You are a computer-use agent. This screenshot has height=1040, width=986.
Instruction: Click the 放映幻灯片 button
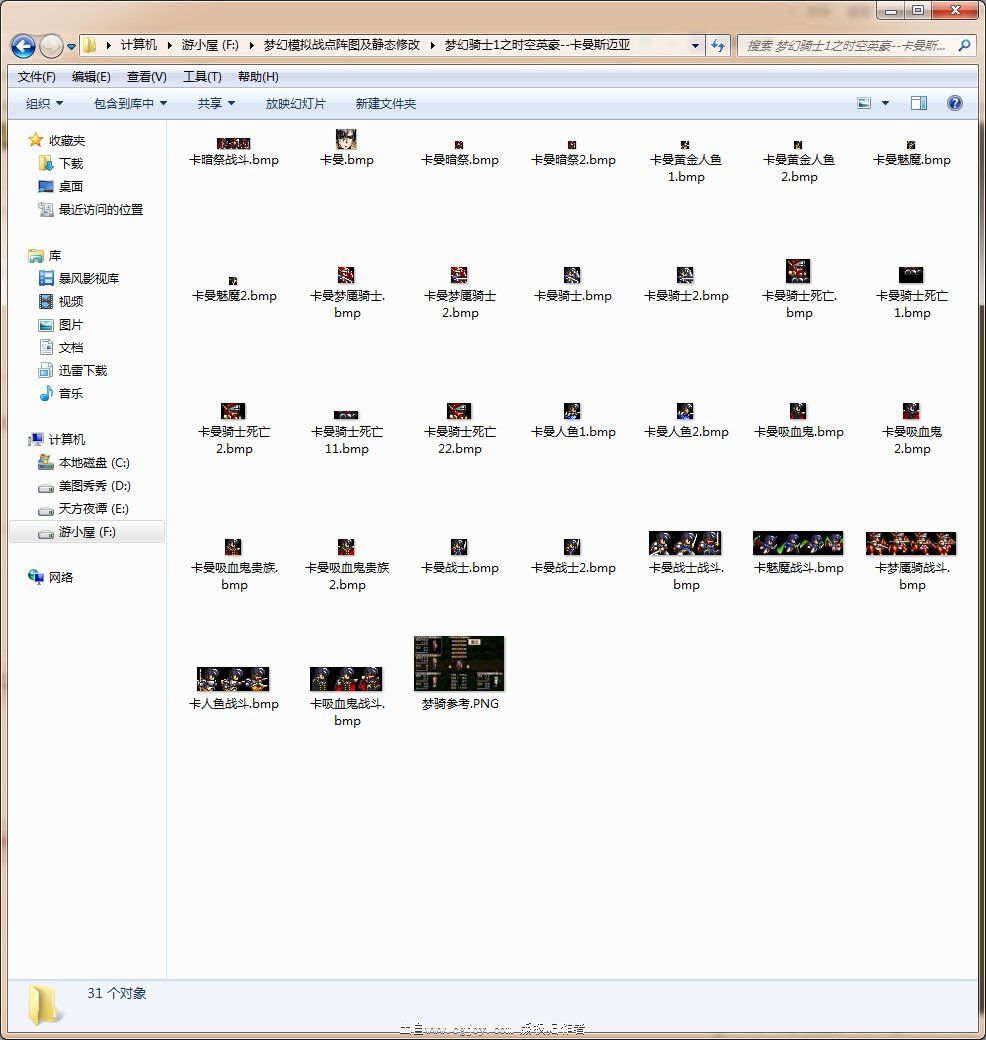pos(295,103)
